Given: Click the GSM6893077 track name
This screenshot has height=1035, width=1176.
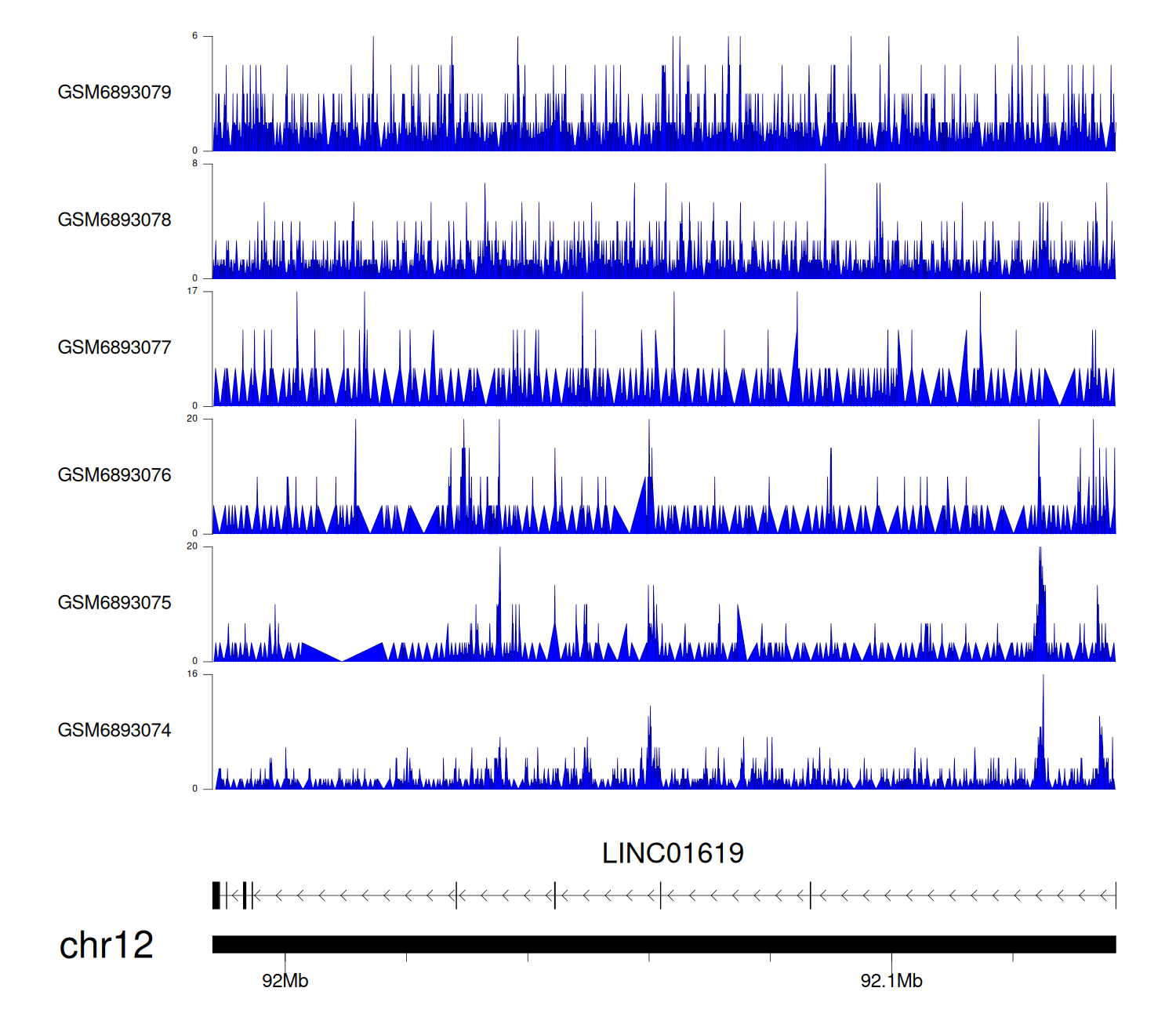Looking at the screenshot, I should (x=114, y=347).
